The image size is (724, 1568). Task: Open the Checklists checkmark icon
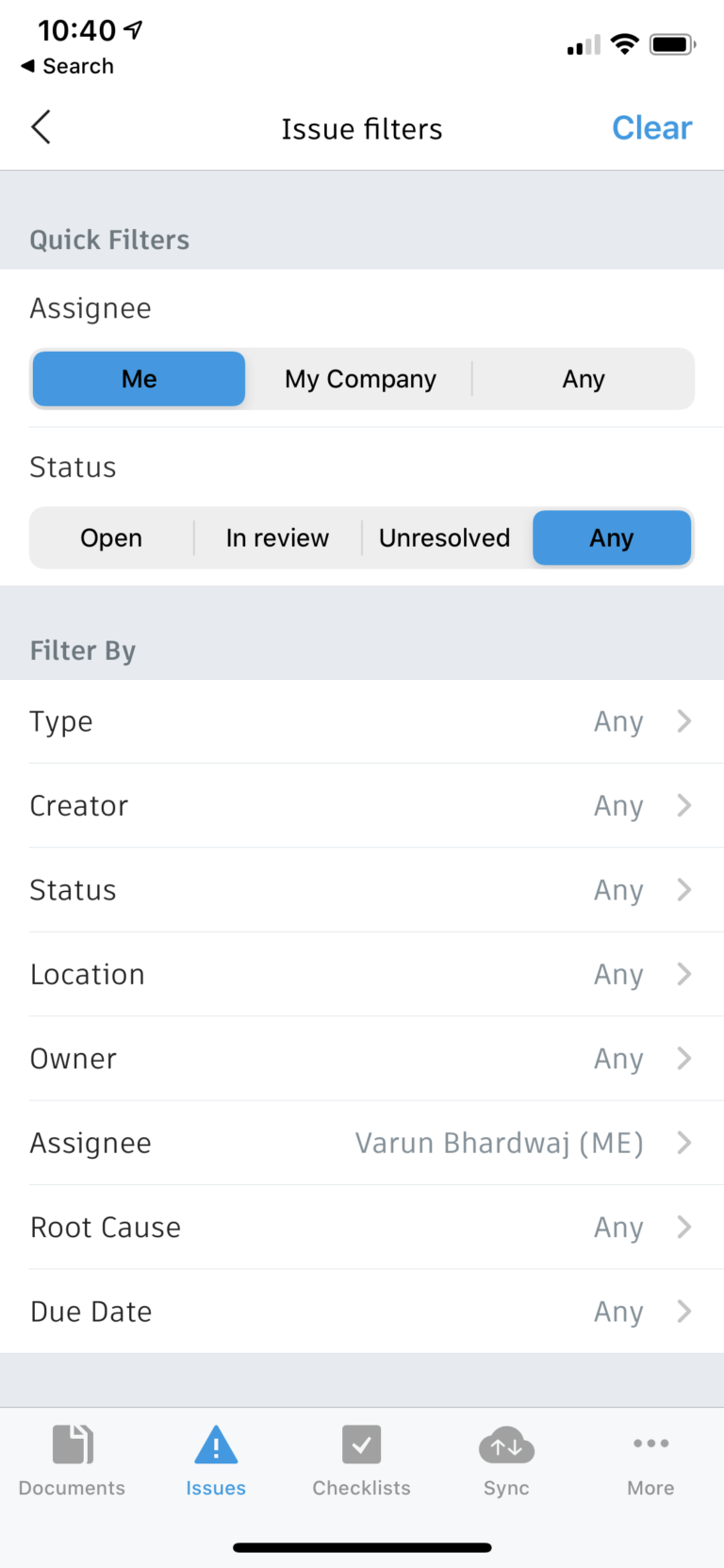coord(361,1444)
